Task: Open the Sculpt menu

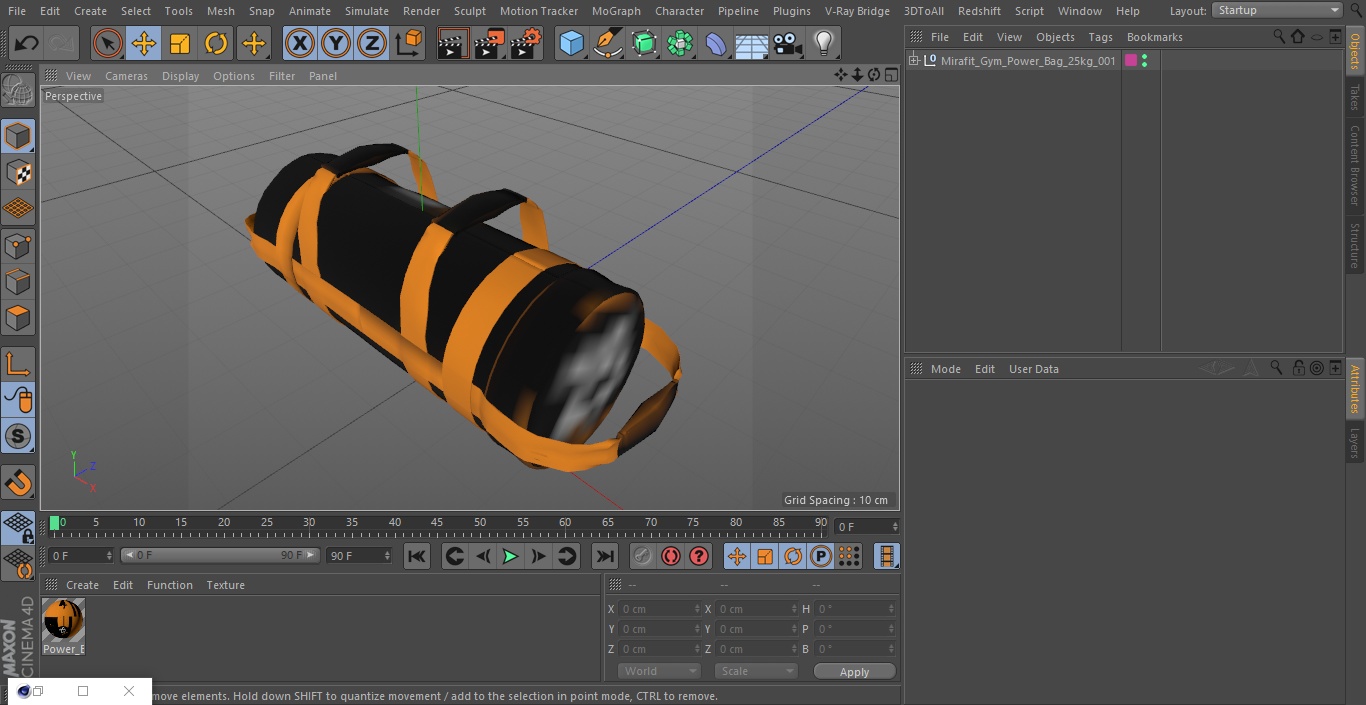Action: coord(470,11)
